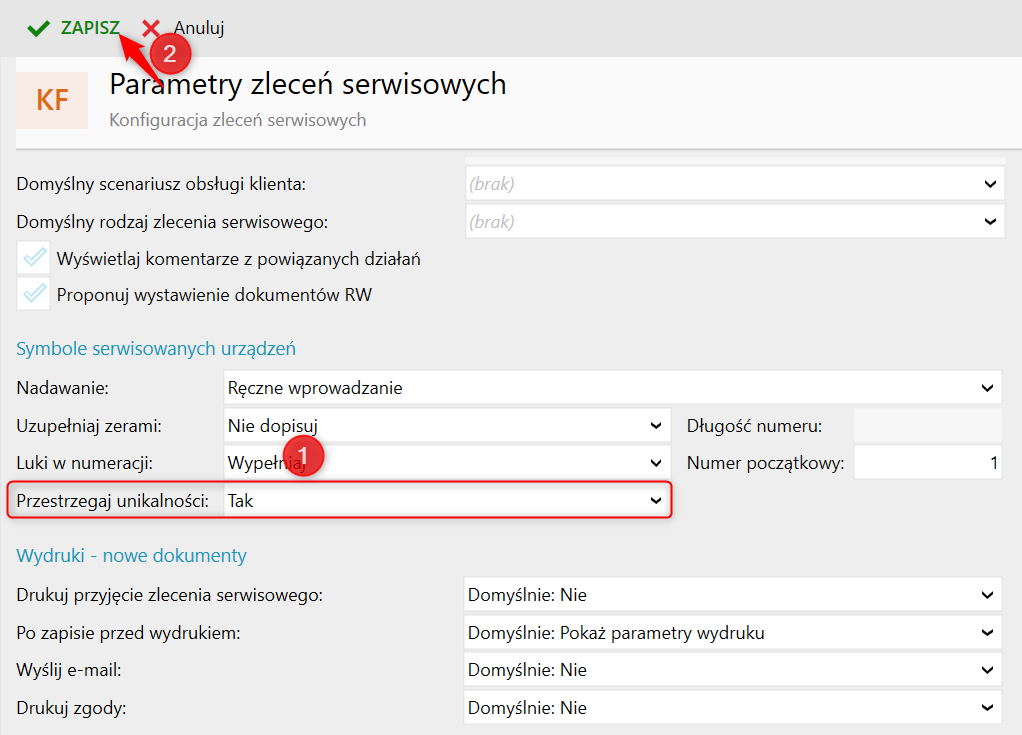Screen dimensions: 1022x735
Task: Toggle Proponuj wystawienie dokumentów RW checkbox
Action: 34,294
